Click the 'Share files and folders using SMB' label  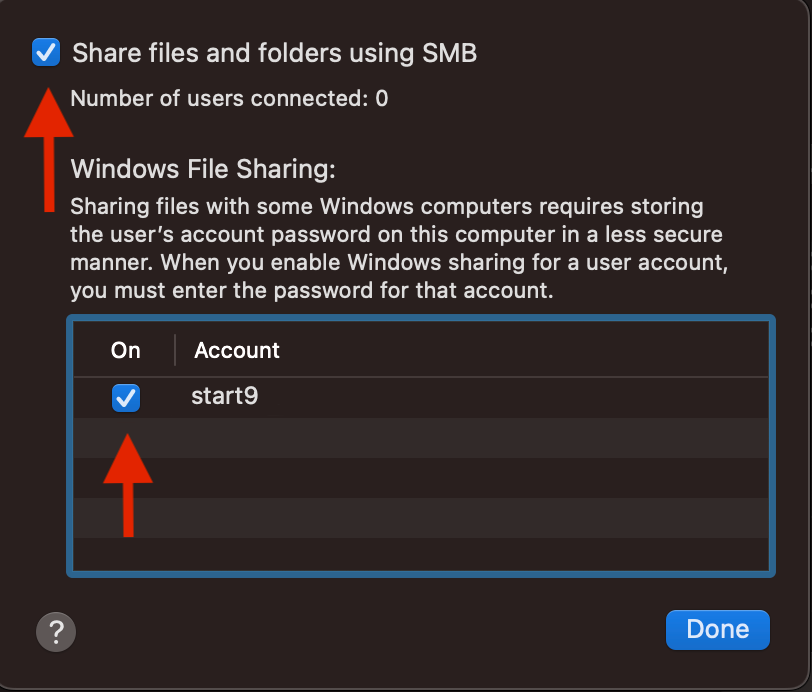(x=274, y=53)
